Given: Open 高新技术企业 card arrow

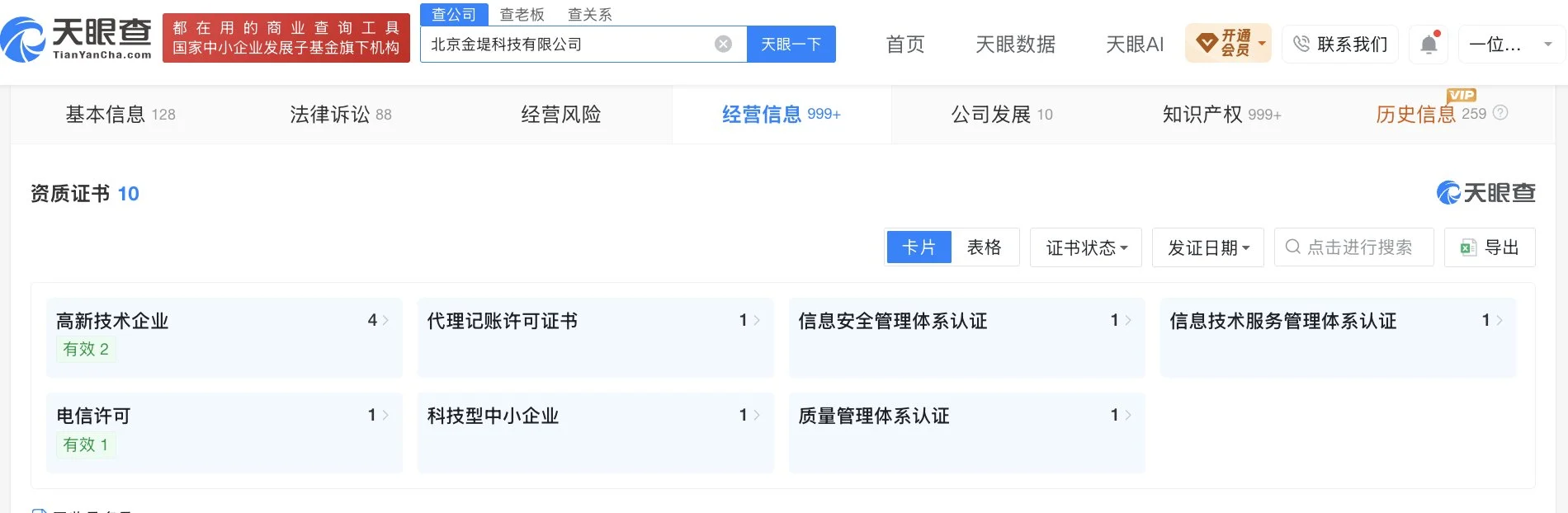Looking at the screenshot, I should tap(385, 320).
